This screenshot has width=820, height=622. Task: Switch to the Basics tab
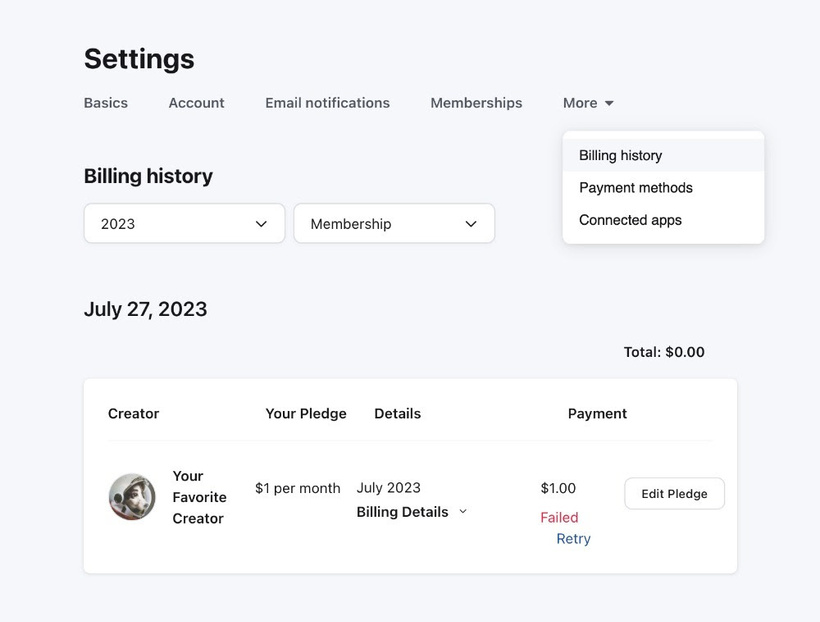[x=106, y=103]
